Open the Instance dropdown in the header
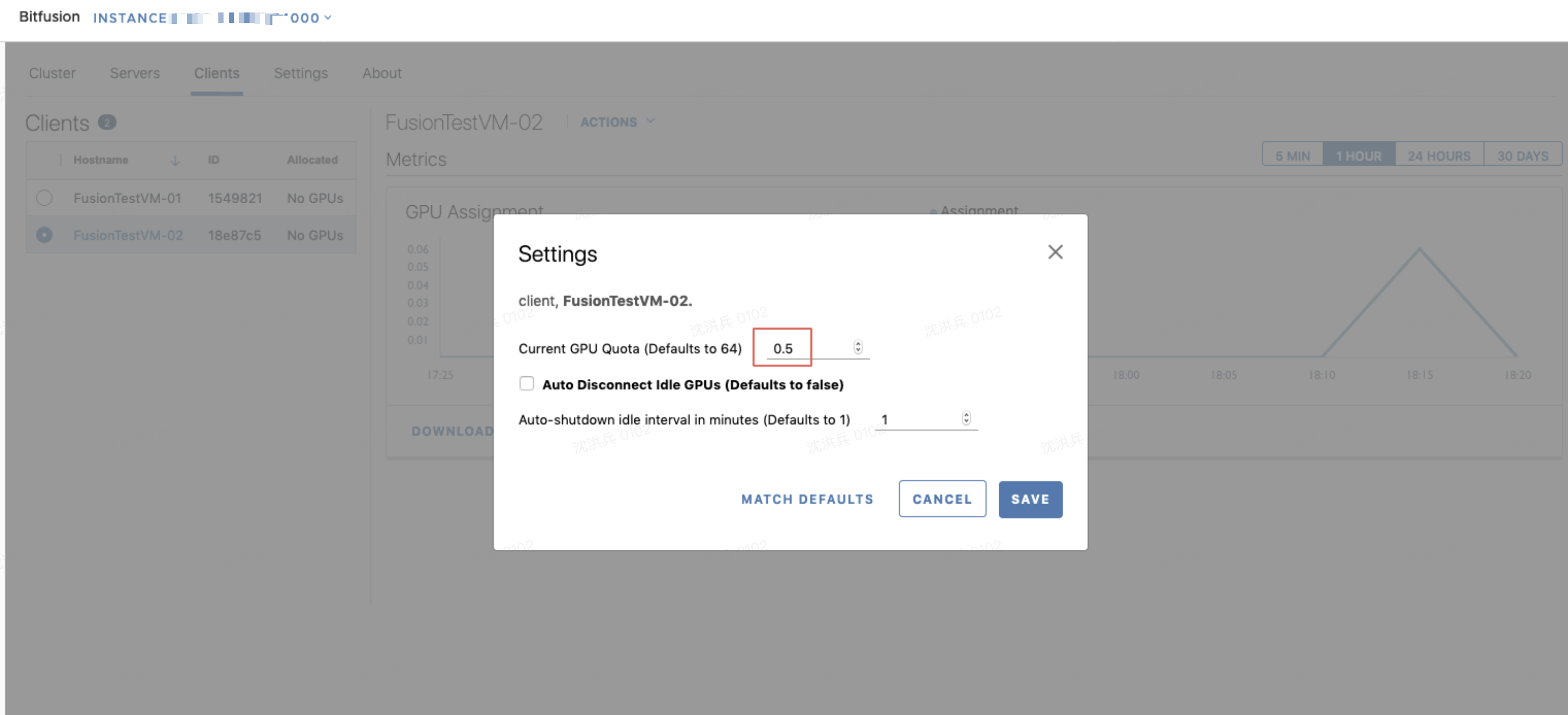The width and height of the screenshot is (1568, 715). pyautogui.click(x=328, y=18)
